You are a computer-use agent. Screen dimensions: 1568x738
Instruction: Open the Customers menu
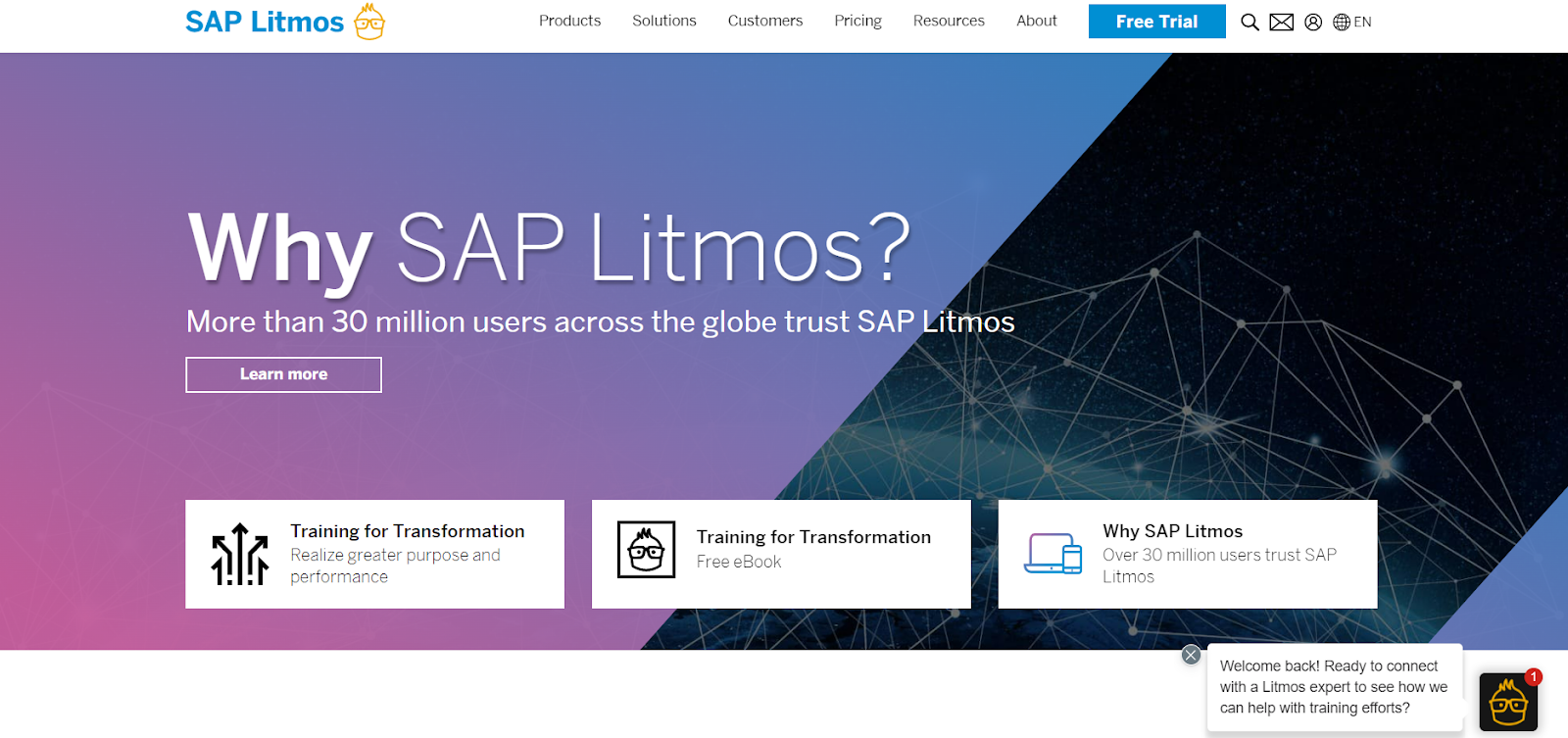coord(764,21)
